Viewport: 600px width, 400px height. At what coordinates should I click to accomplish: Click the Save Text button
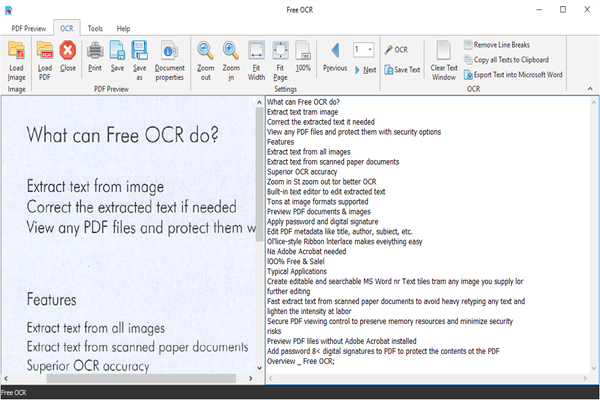401,69
